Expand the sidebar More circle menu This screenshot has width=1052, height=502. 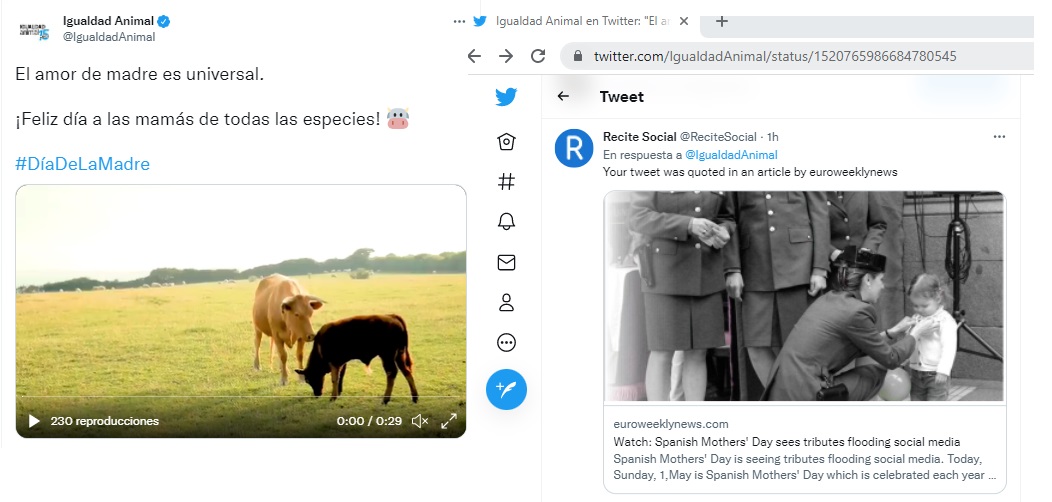pyautogui.click(x=506, y=343)
